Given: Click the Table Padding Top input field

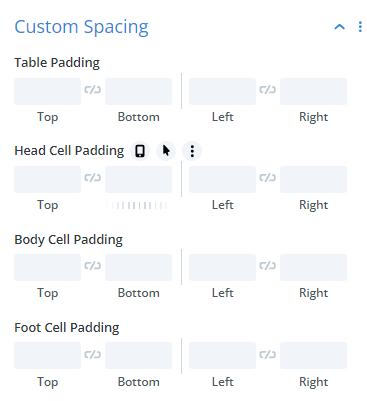Looking at the screenshot, I should [47, 91].
